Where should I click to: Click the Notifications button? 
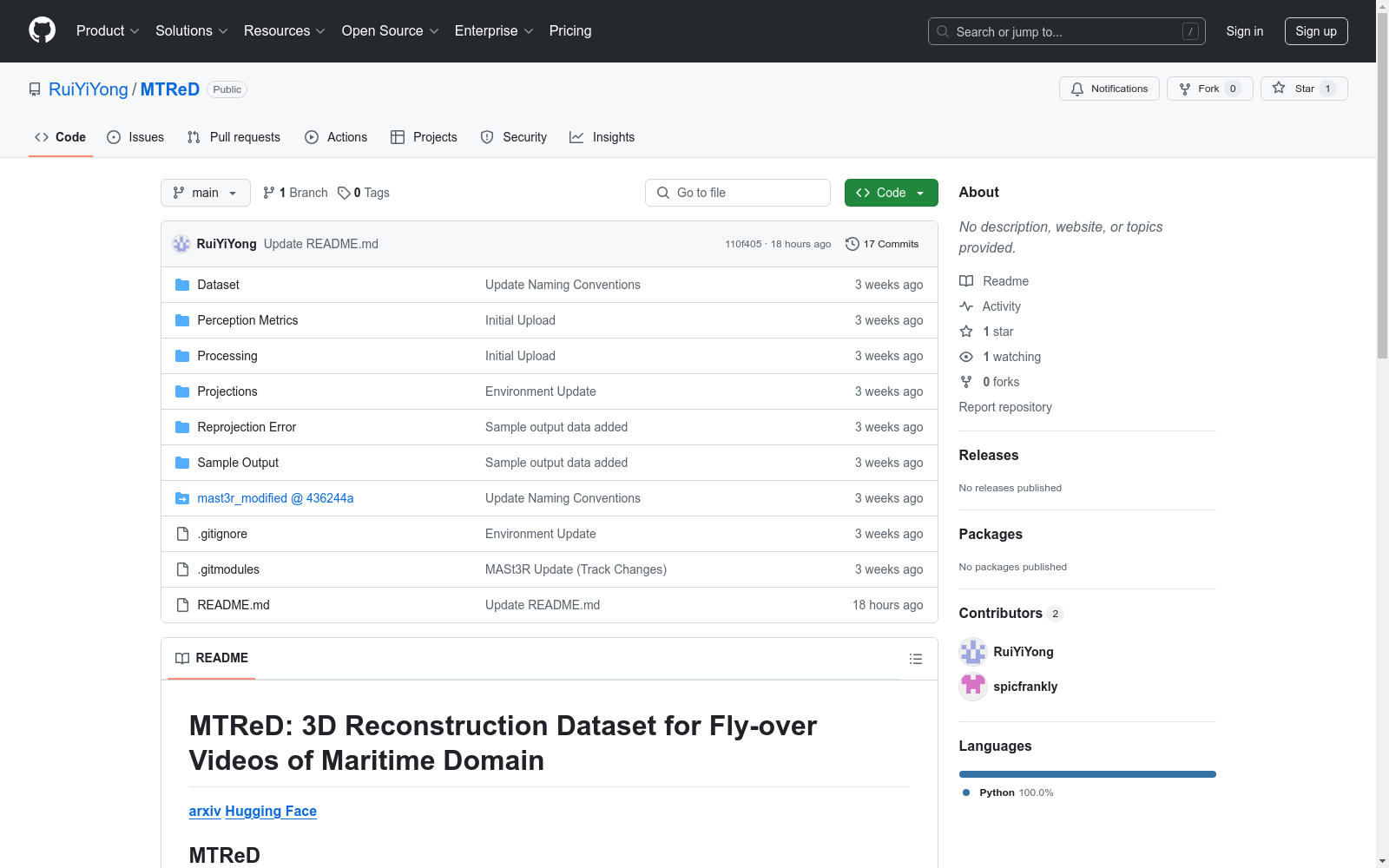[x=1109, y=89]
